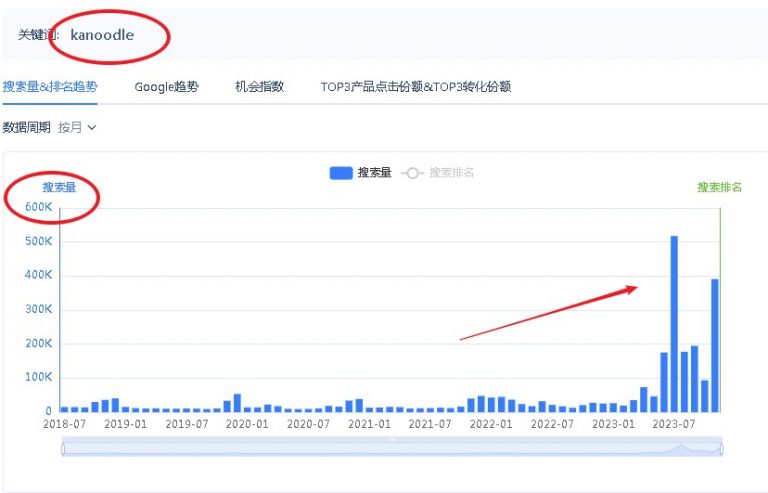The image size is (768, 493).
Task: Open the 机会指数 tab
Action: click(x=260, y=87)
